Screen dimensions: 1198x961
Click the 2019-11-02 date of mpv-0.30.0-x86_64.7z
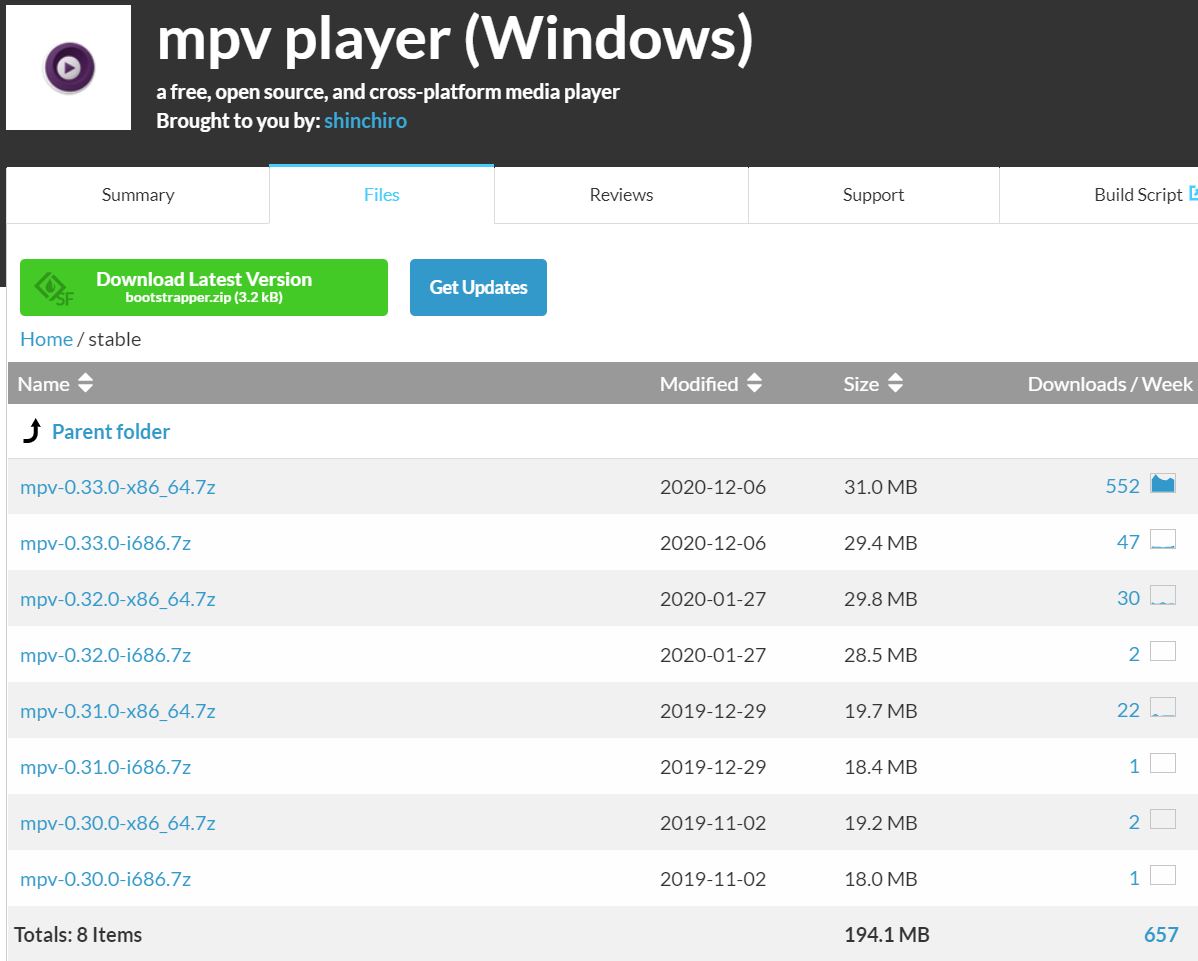coord(713,823)
